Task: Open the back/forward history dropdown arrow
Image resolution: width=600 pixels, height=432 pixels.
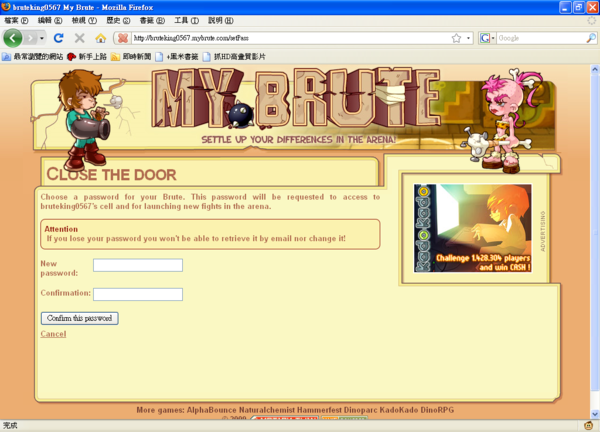Action: point(42,38)
